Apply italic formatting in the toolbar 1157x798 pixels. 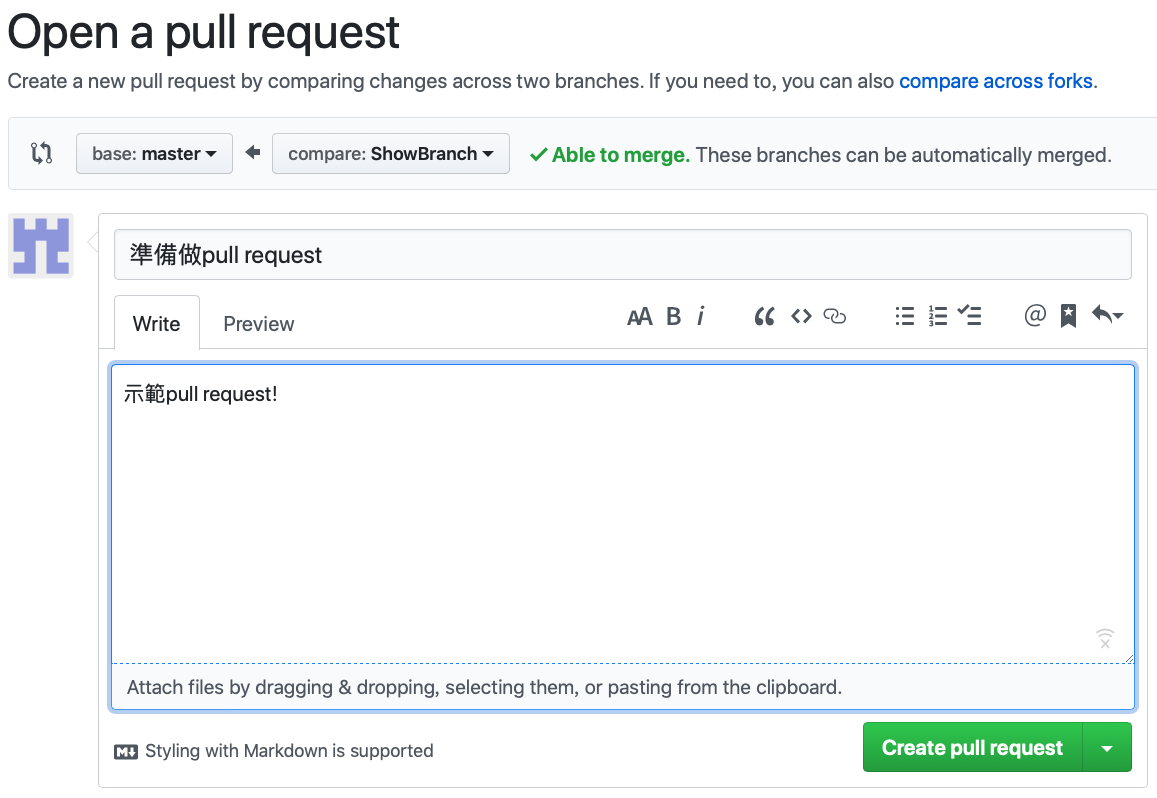click(x=701, y=317)
